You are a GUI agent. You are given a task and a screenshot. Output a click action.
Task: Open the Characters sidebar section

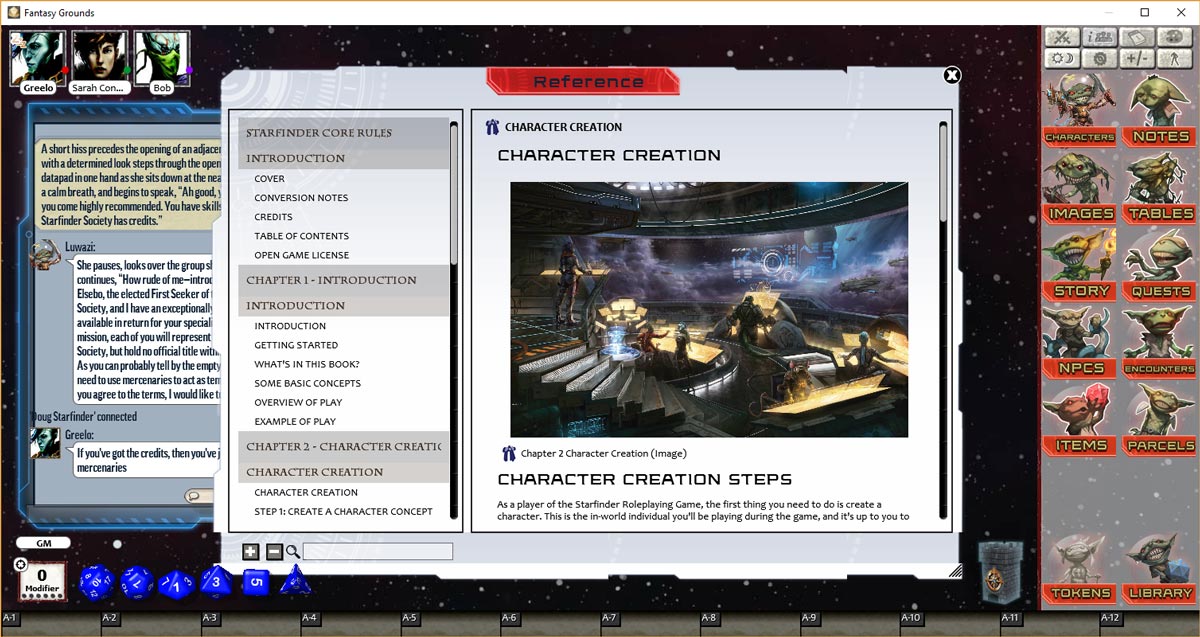click(1080, 110)
